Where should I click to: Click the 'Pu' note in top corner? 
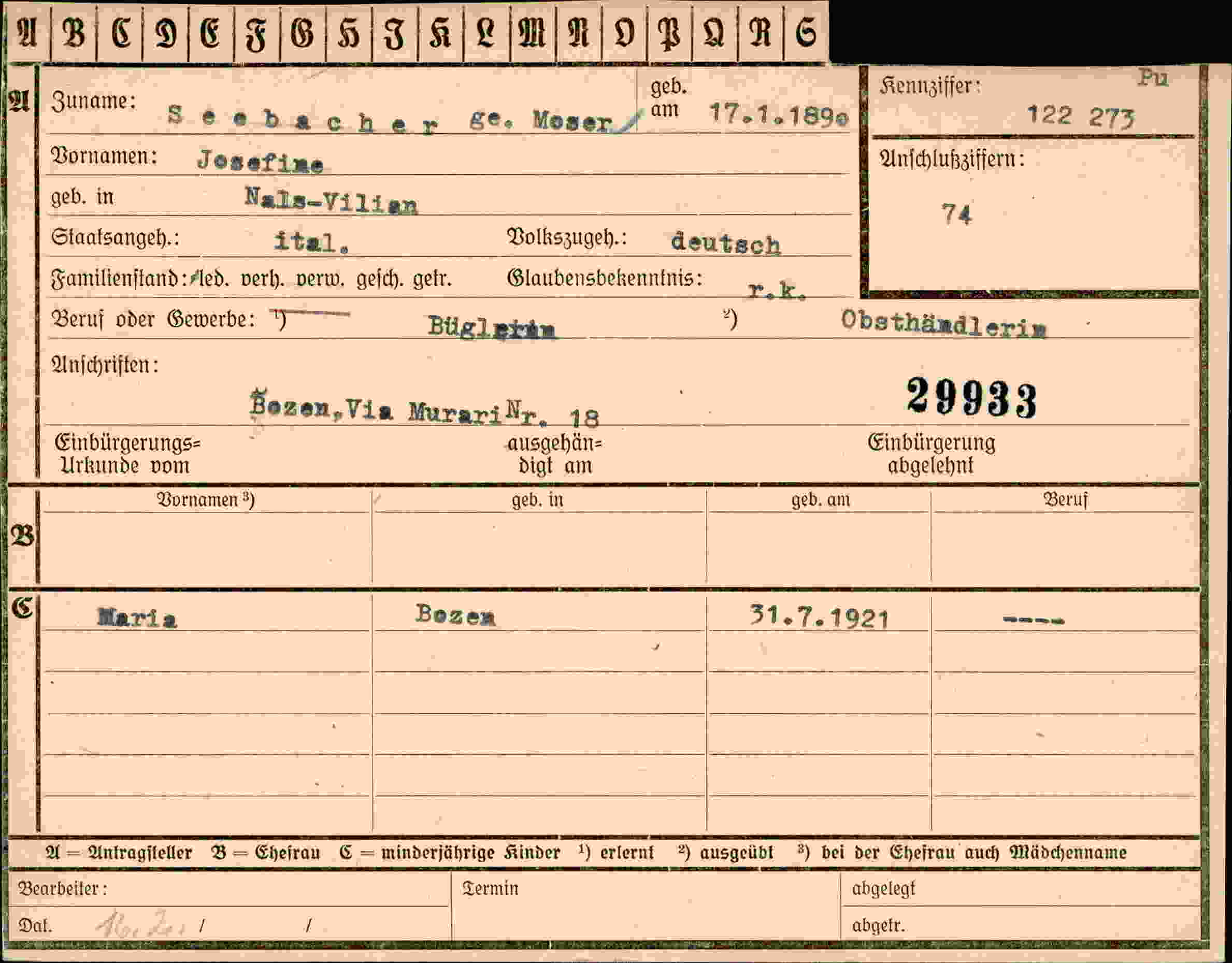[x=1152, y=78]
